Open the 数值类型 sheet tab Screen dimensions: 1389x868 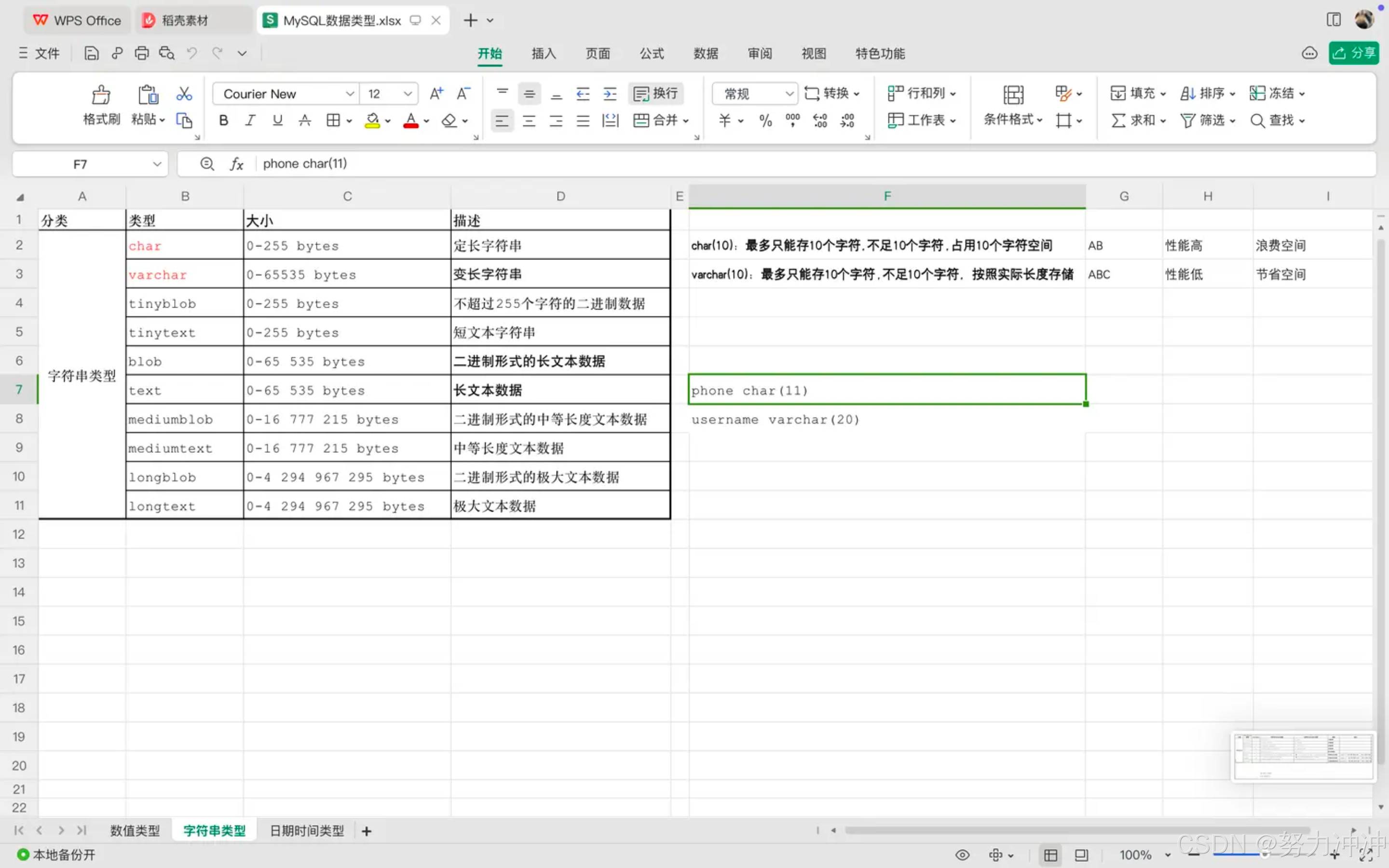(x=135, y=830)
